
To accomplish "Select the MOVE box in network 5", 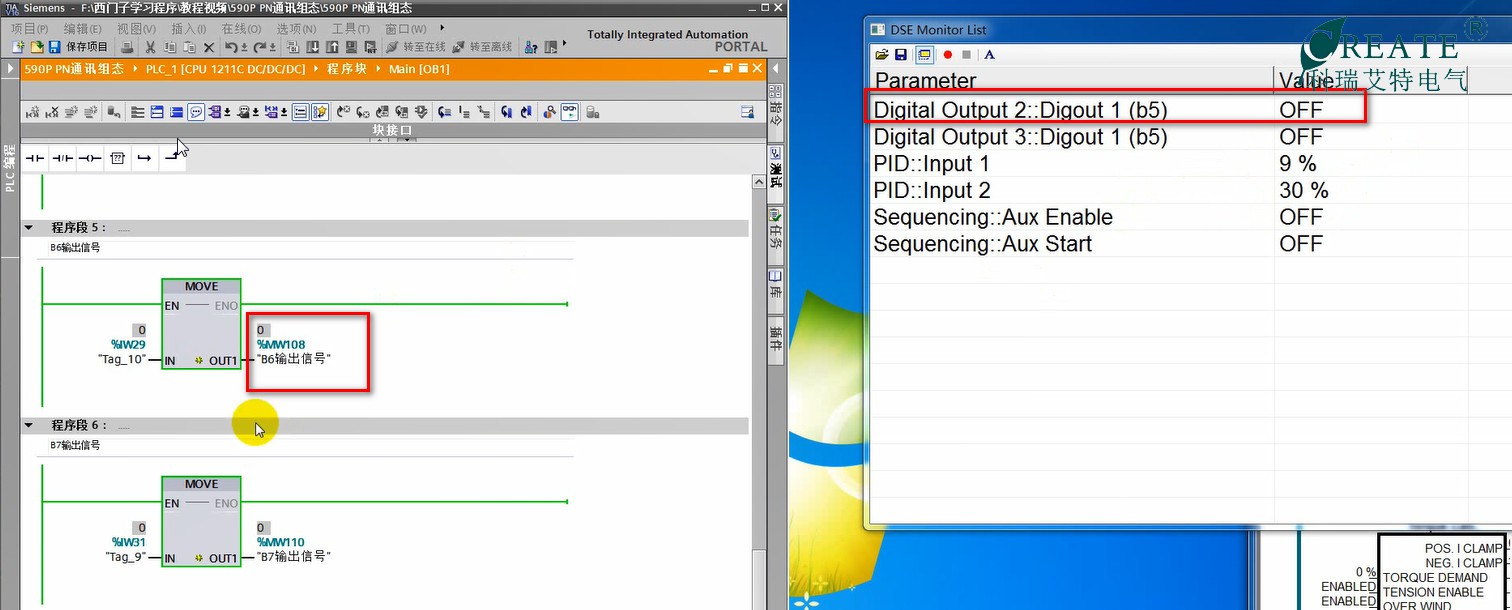I will 201,324.
